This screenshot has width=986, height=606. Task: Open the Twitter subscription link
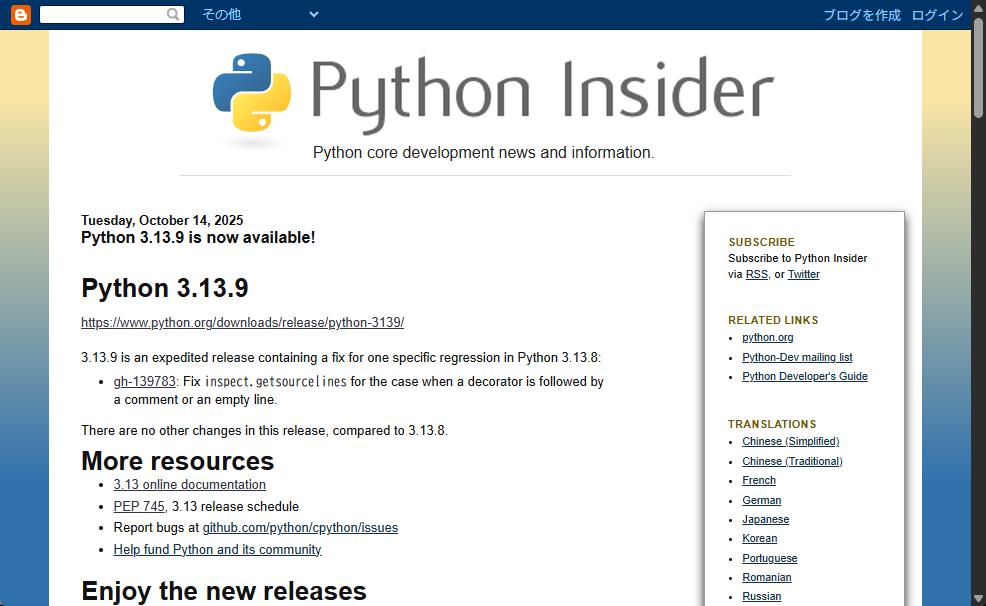pyautogui.click(x=803, y=274)
